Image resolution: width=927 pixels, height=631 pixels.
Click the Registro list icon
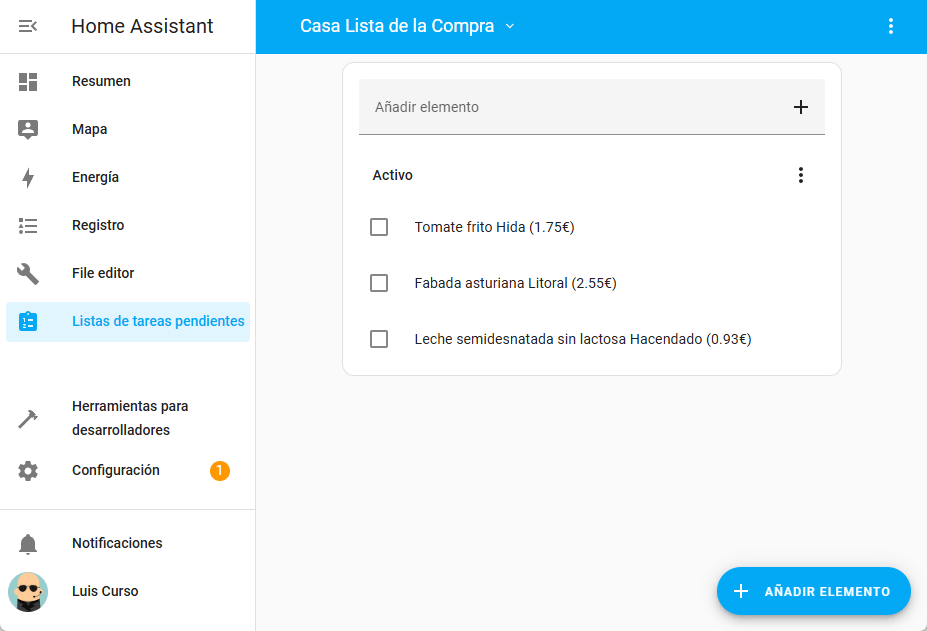click(x=28, y=226)
